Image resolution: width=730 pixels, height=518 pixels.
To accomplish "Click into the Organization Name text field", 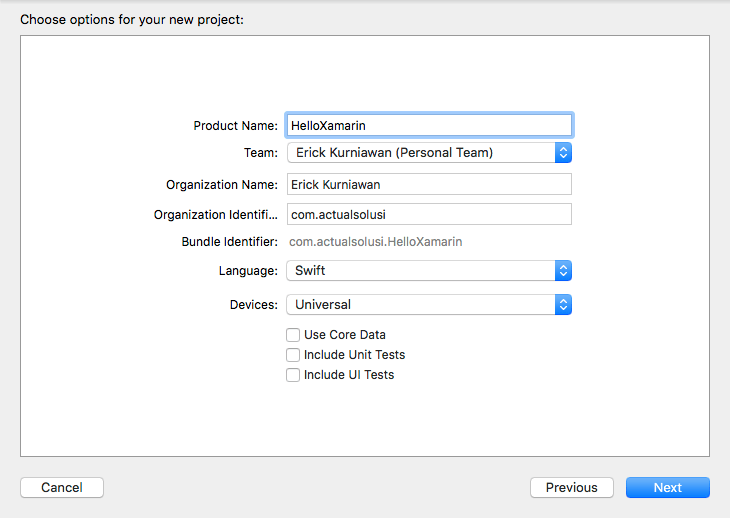I will 429,184.
